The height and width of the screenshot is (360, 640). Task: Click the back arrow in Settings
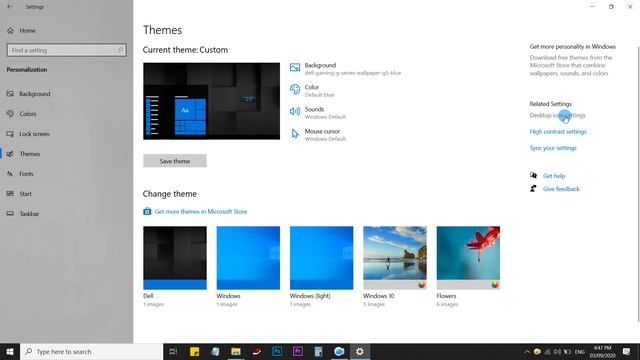tap(9, 7)
